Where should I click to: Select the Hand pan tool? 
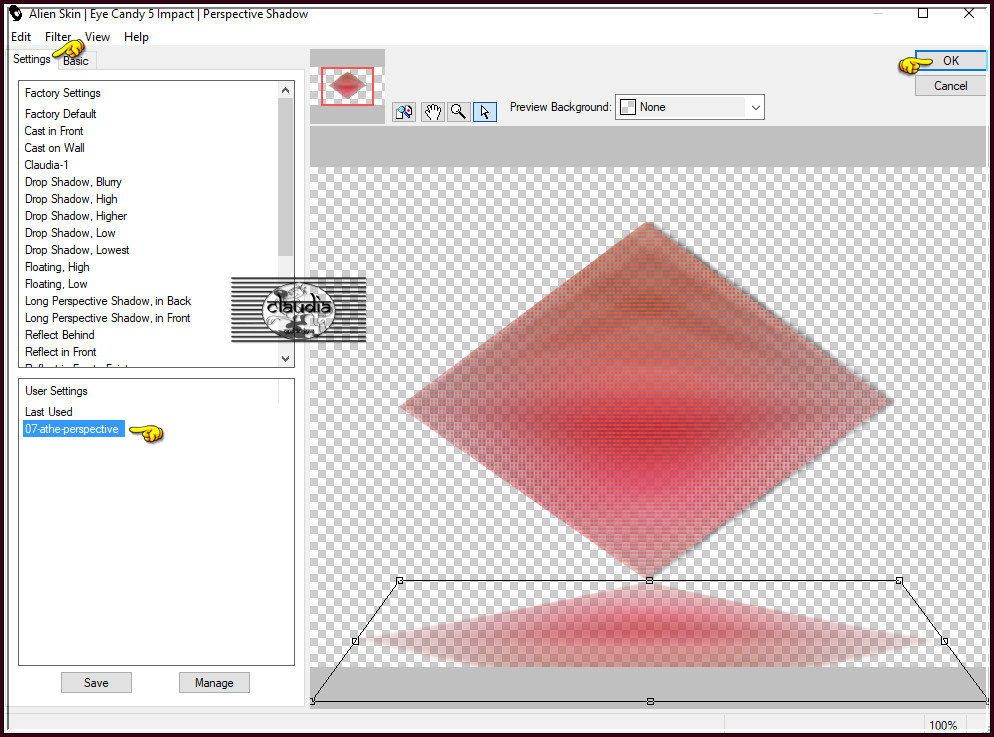point(432,112)
